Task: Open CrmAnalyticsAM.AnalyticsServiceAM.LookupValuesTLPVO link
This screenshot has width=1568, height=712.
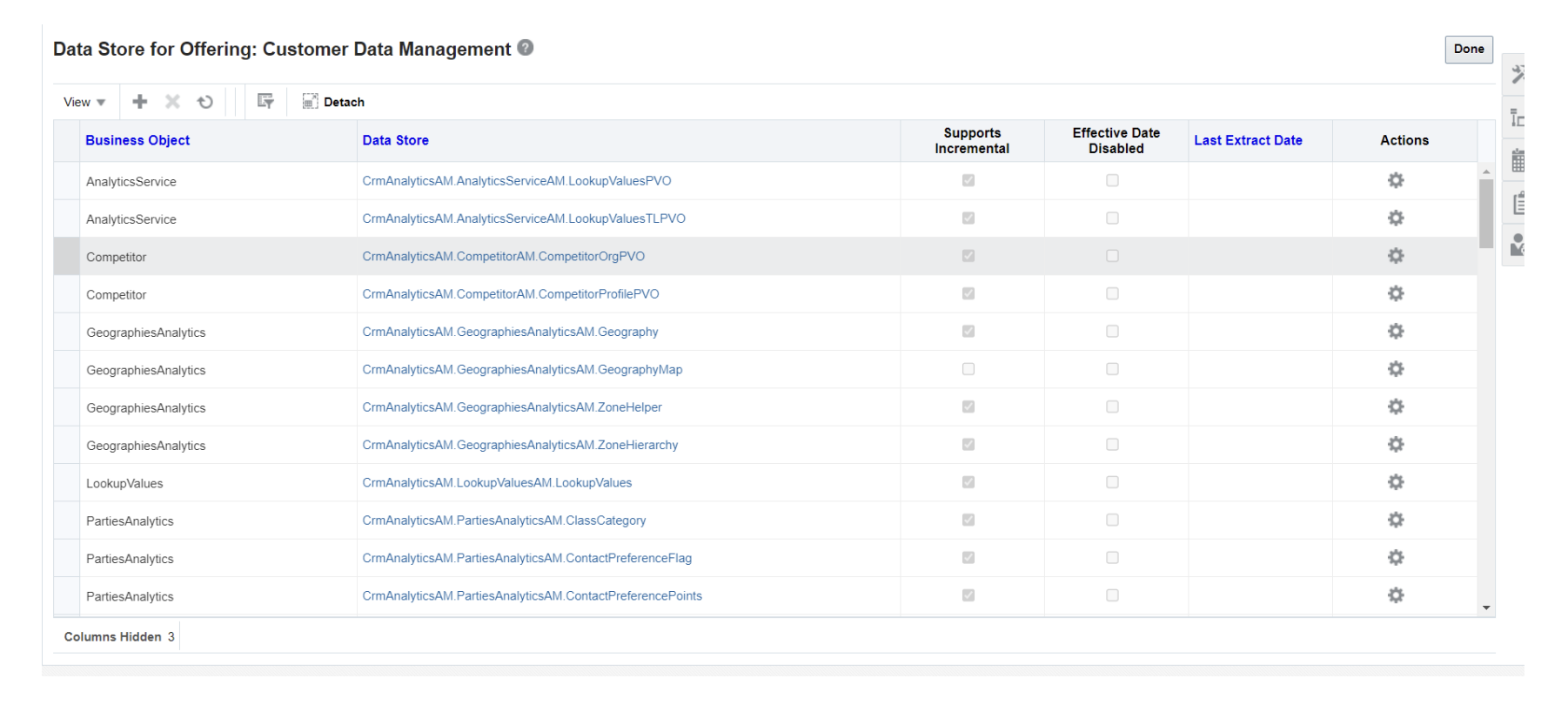Action: (524, 218)
